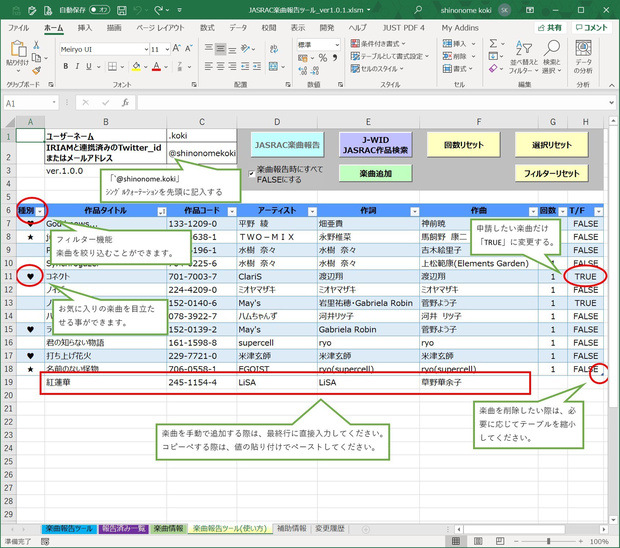
Task: Click the JASRAC楽曲報告 button
Action: (287, 145)
